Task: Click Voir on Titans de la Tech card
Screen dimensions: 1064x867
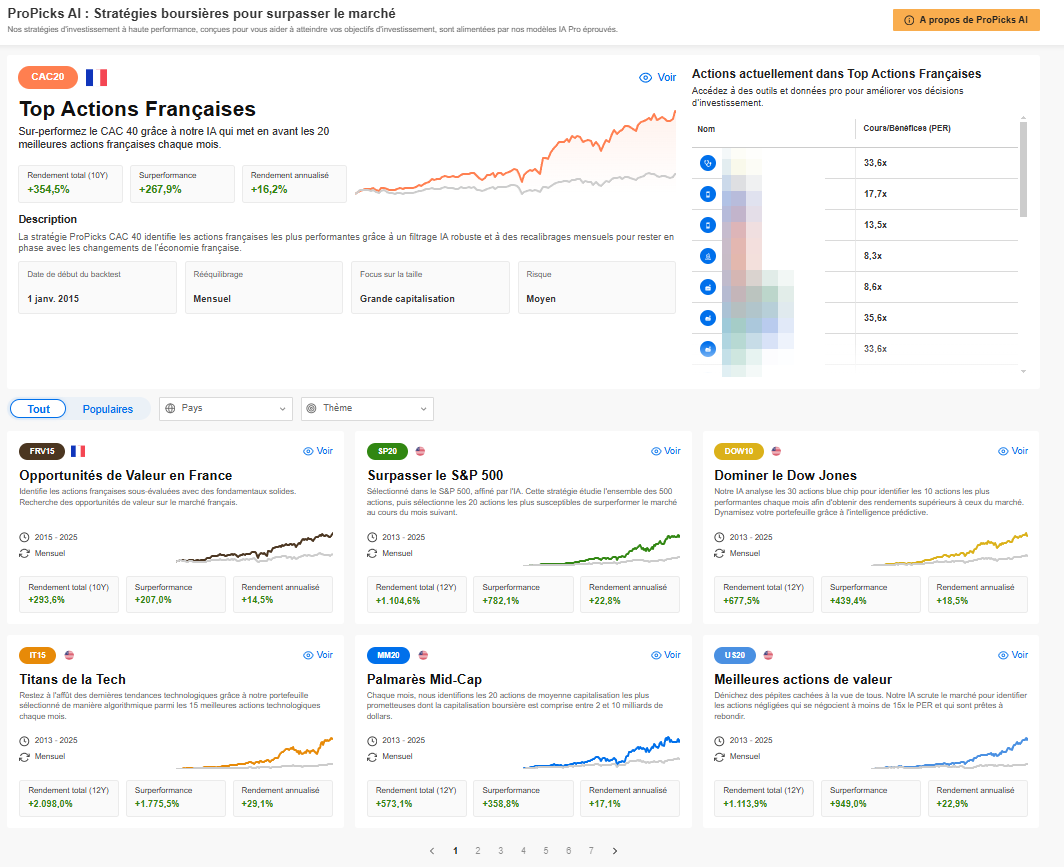Action: pyautogui.click(x=318, y=655)
